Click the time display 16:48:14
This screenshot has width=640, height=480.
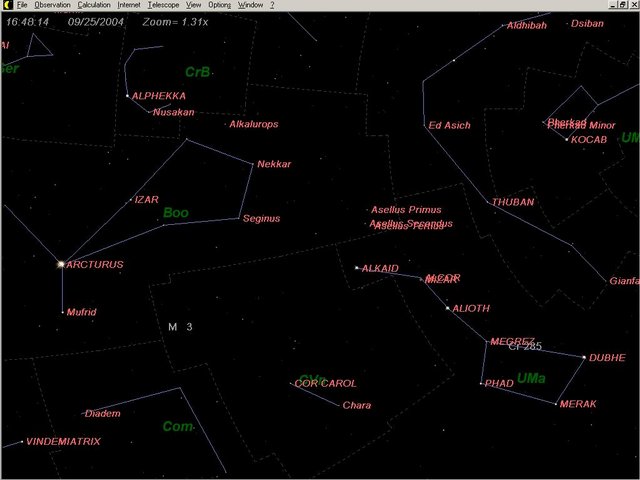click(27, 22)
